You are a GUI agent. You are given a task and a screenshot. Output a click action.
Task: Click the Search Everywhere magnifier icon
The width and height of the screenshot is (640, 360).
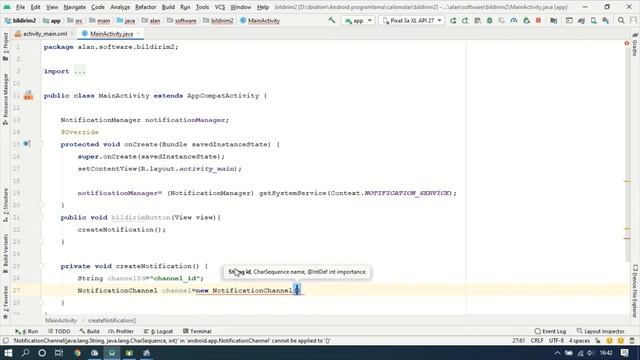(x=621, y=20)
